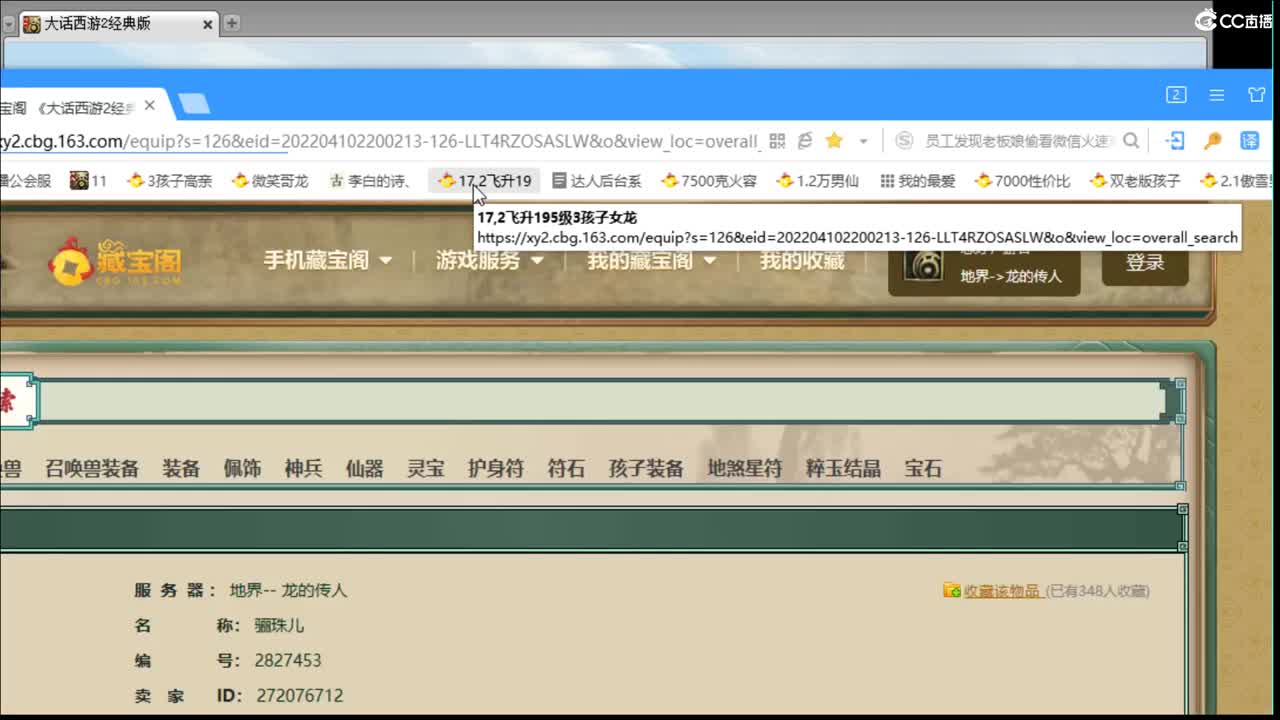
Task: Open bookmark 17,2飞升19
Action: (484, 181)
